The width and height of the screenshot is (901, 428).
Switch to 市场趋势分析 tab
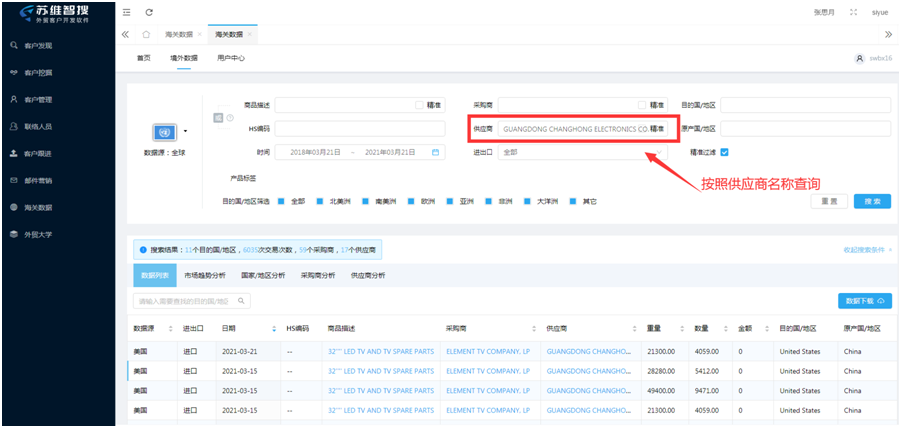(204, 275)
